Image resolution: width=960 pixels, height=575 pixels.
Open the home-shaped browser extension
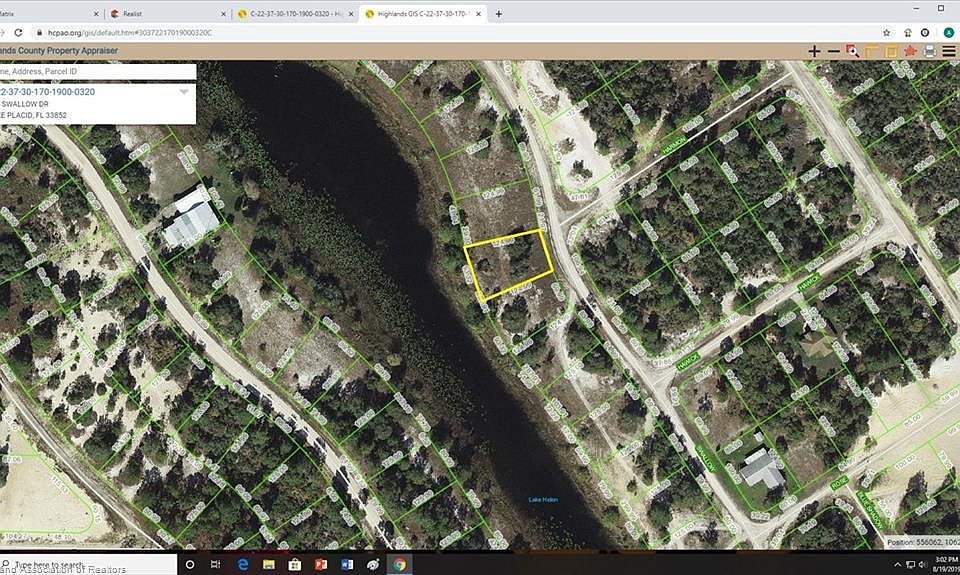[x=907, y=32]
